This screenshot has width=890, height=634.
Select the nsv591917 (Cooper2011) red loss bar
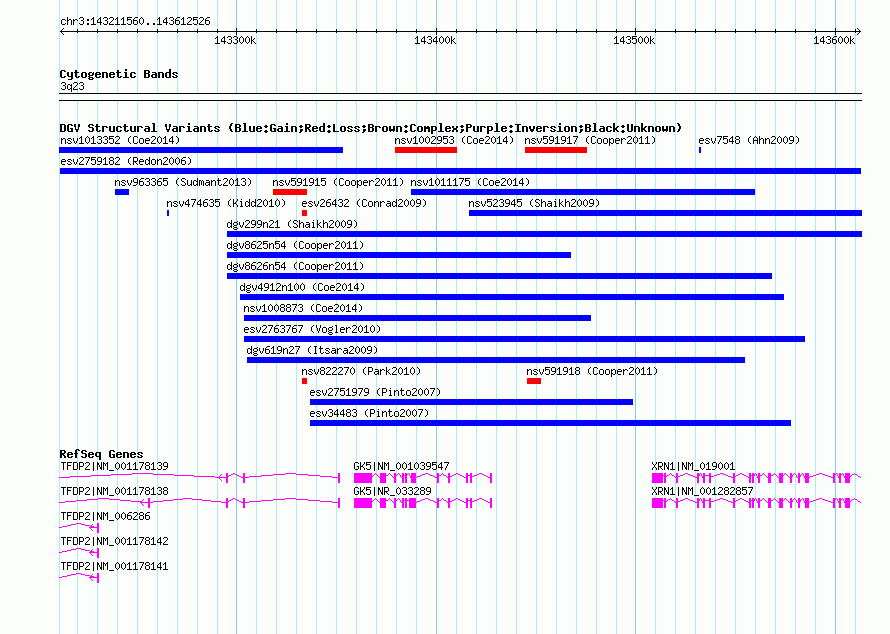(556, 150)
